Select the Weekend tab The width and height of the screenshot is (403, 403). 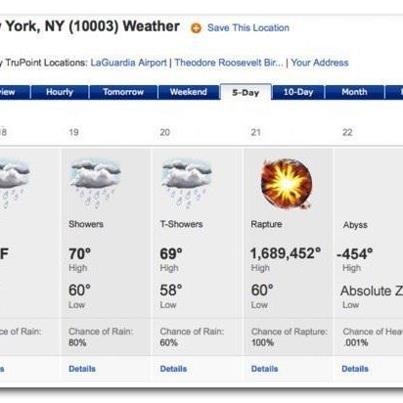[x=188, y=92]
